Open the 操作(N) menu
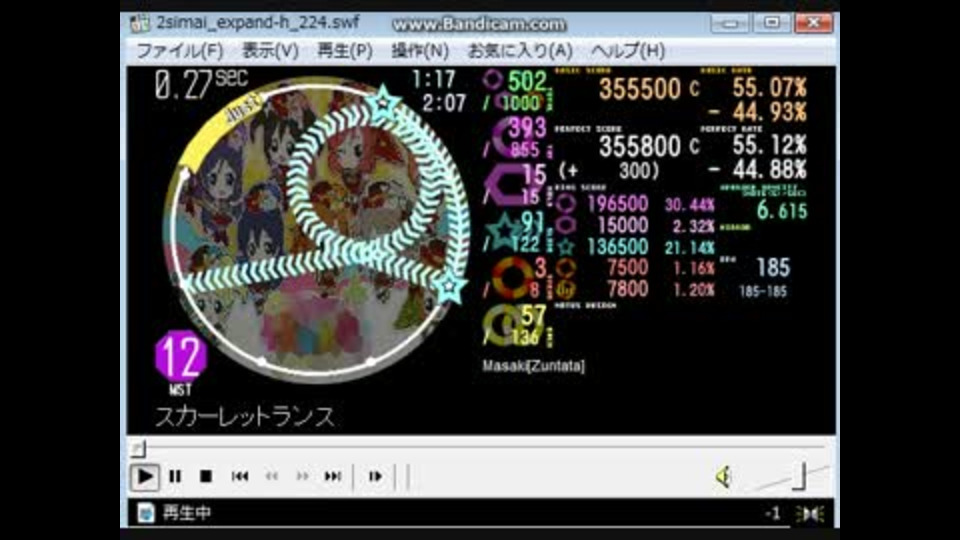960x540 pixels. click(x=420, y=51)
